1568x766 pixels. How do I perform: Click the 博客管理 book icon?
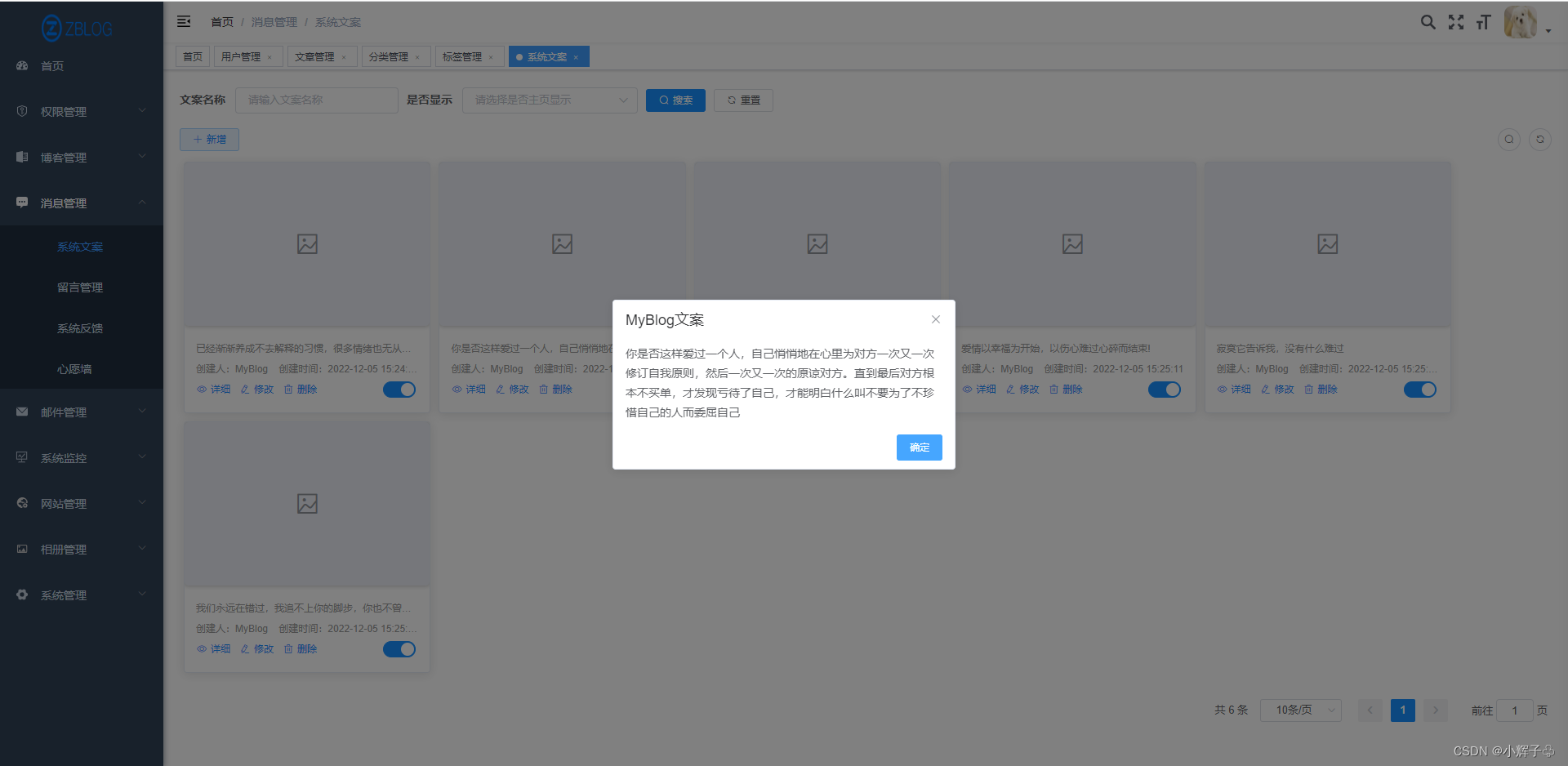[22, 157]
